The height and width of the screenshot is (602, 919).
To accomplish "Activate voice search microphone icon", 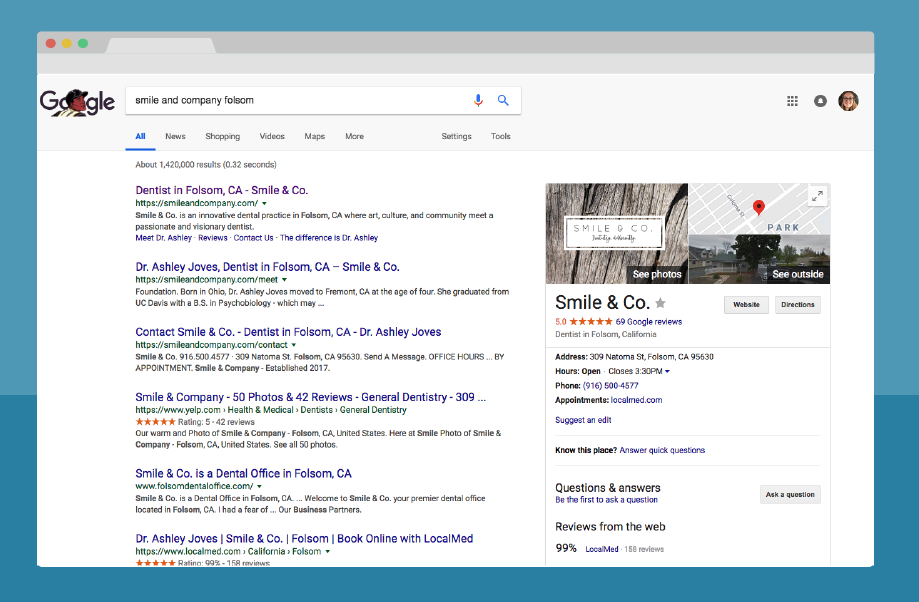I will pyautogui.click(x=478, y=100).
